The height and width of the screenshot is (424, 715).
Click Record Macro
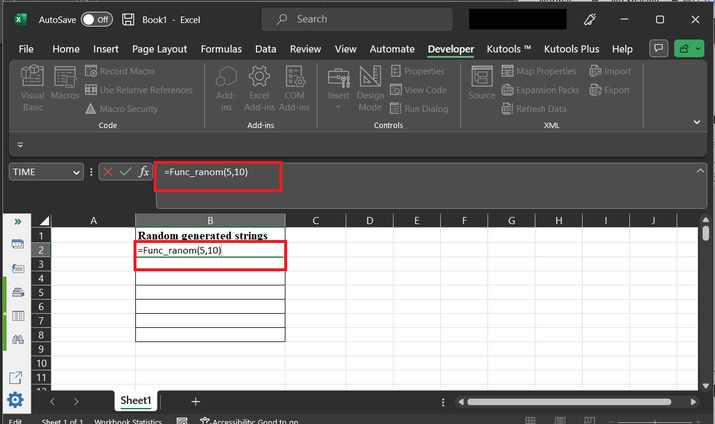click(x=120, y=71)
